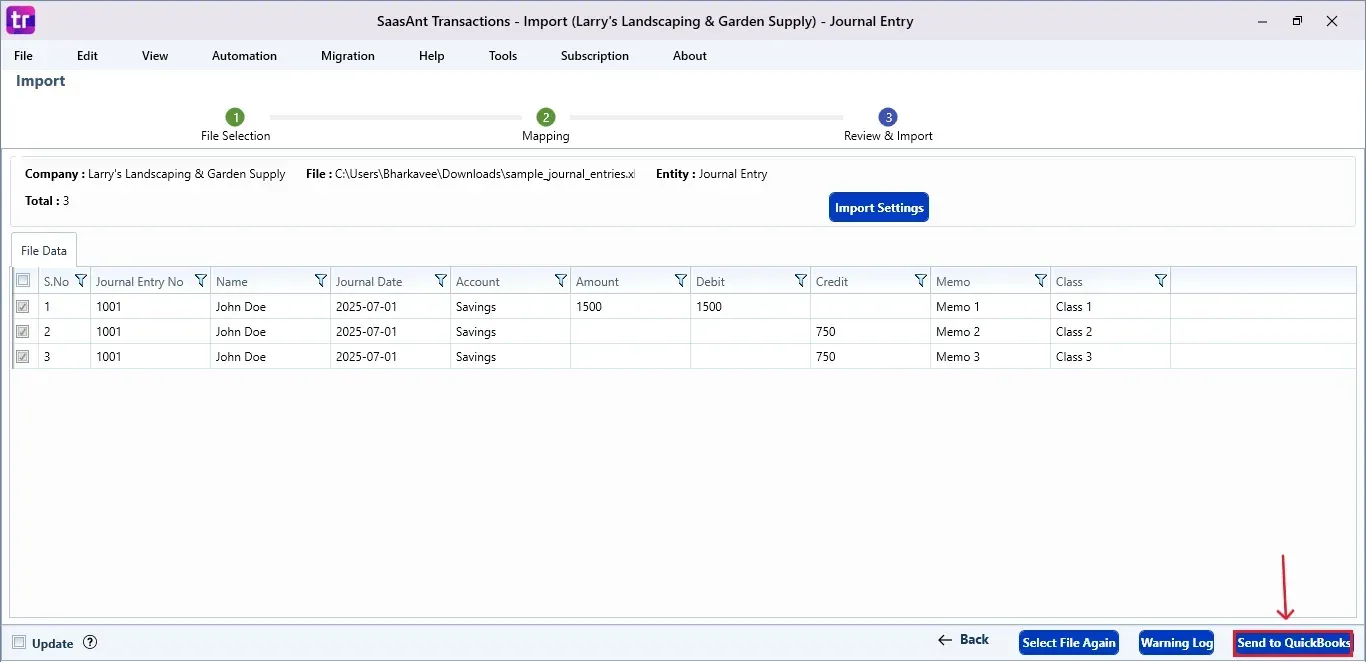
Task: Click Journal Entry No 1001 in row 2
Action: click(150, 331)
